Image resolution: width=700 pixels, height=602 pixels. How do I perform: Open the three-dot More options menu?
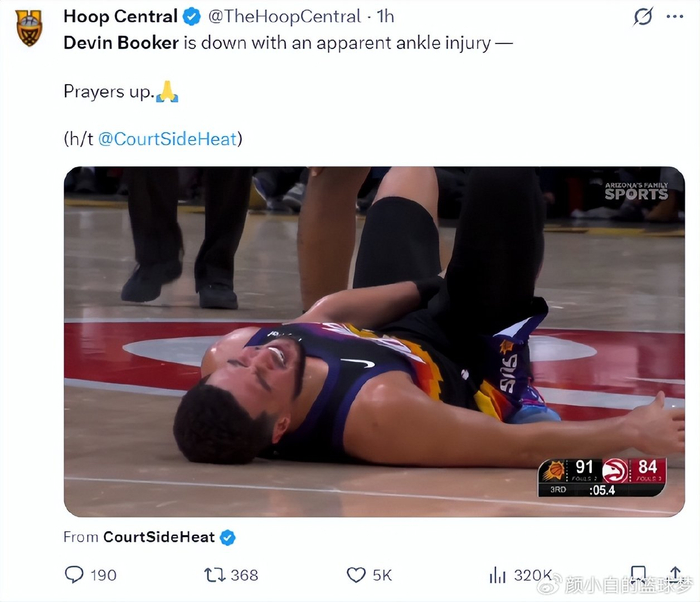677,17
